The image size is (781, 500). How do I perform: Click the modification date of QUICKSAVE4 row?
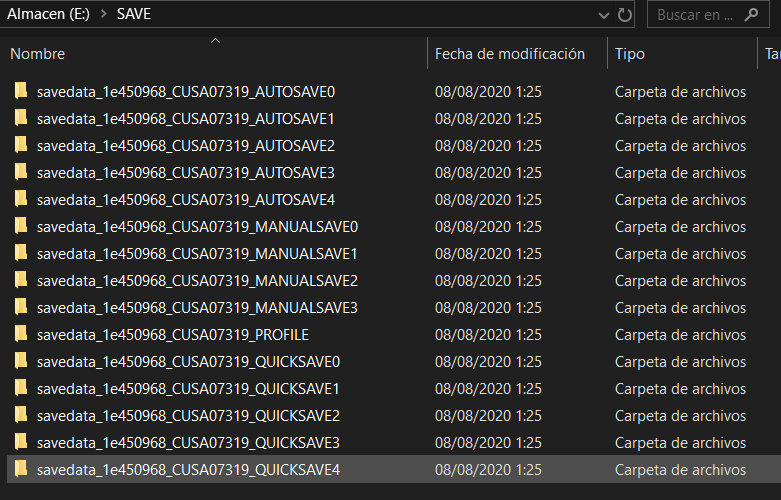(488, 469)
